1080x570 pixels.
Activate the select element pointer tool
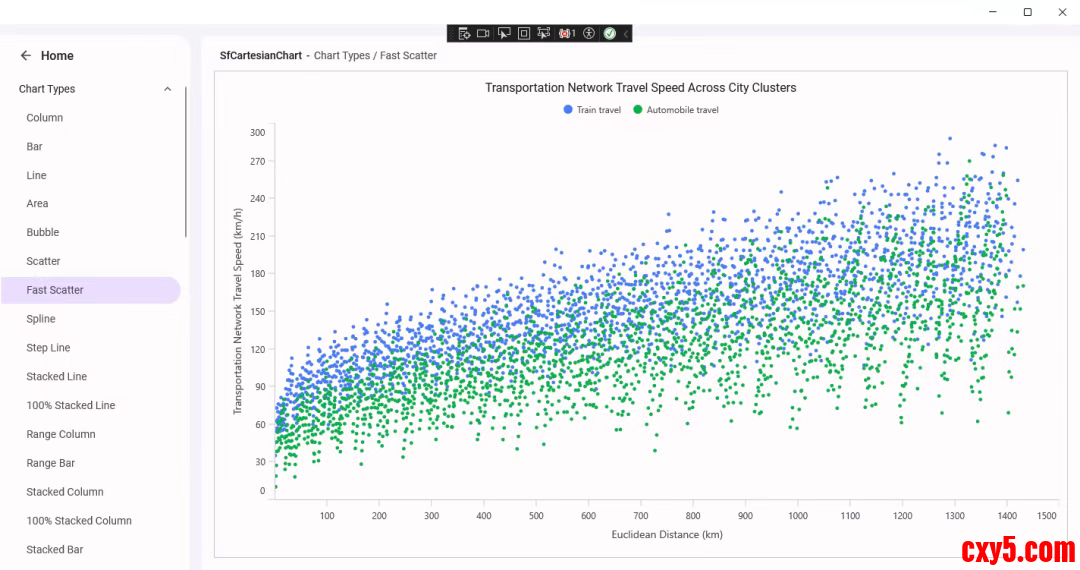[504, 33]
